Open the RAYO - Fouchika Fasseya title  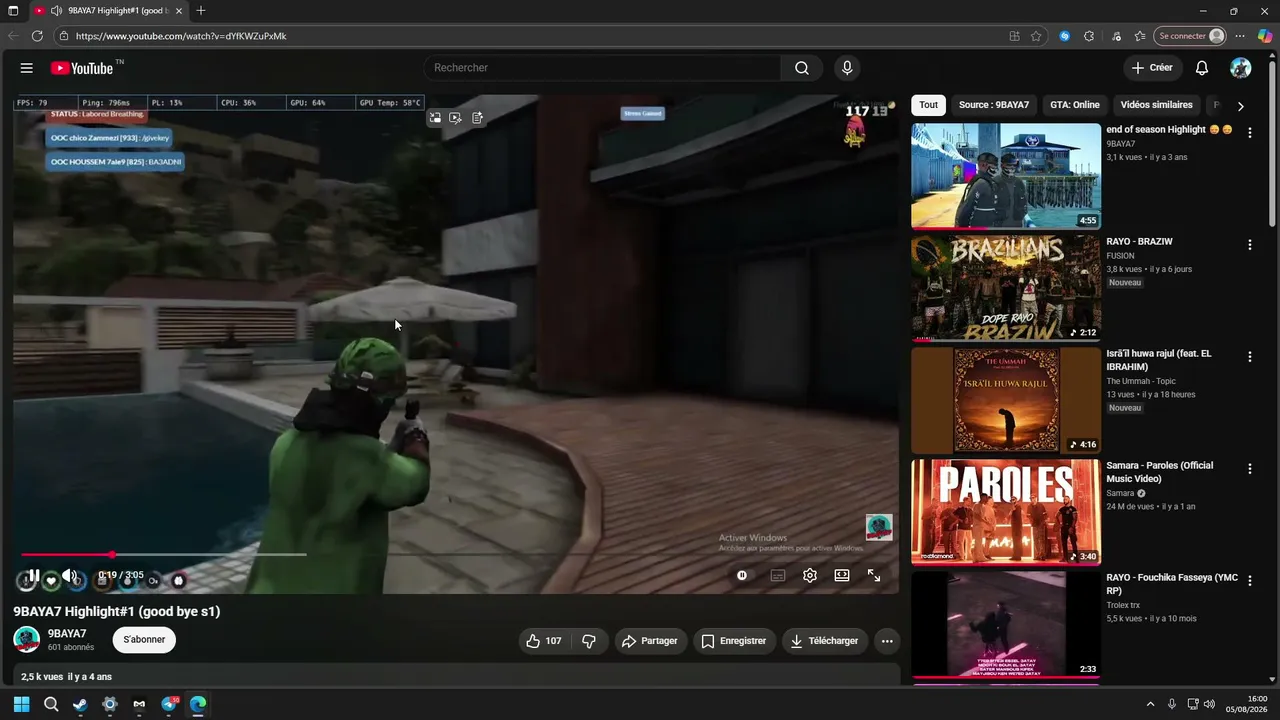pyautogui.click(x=1171, y=584)
